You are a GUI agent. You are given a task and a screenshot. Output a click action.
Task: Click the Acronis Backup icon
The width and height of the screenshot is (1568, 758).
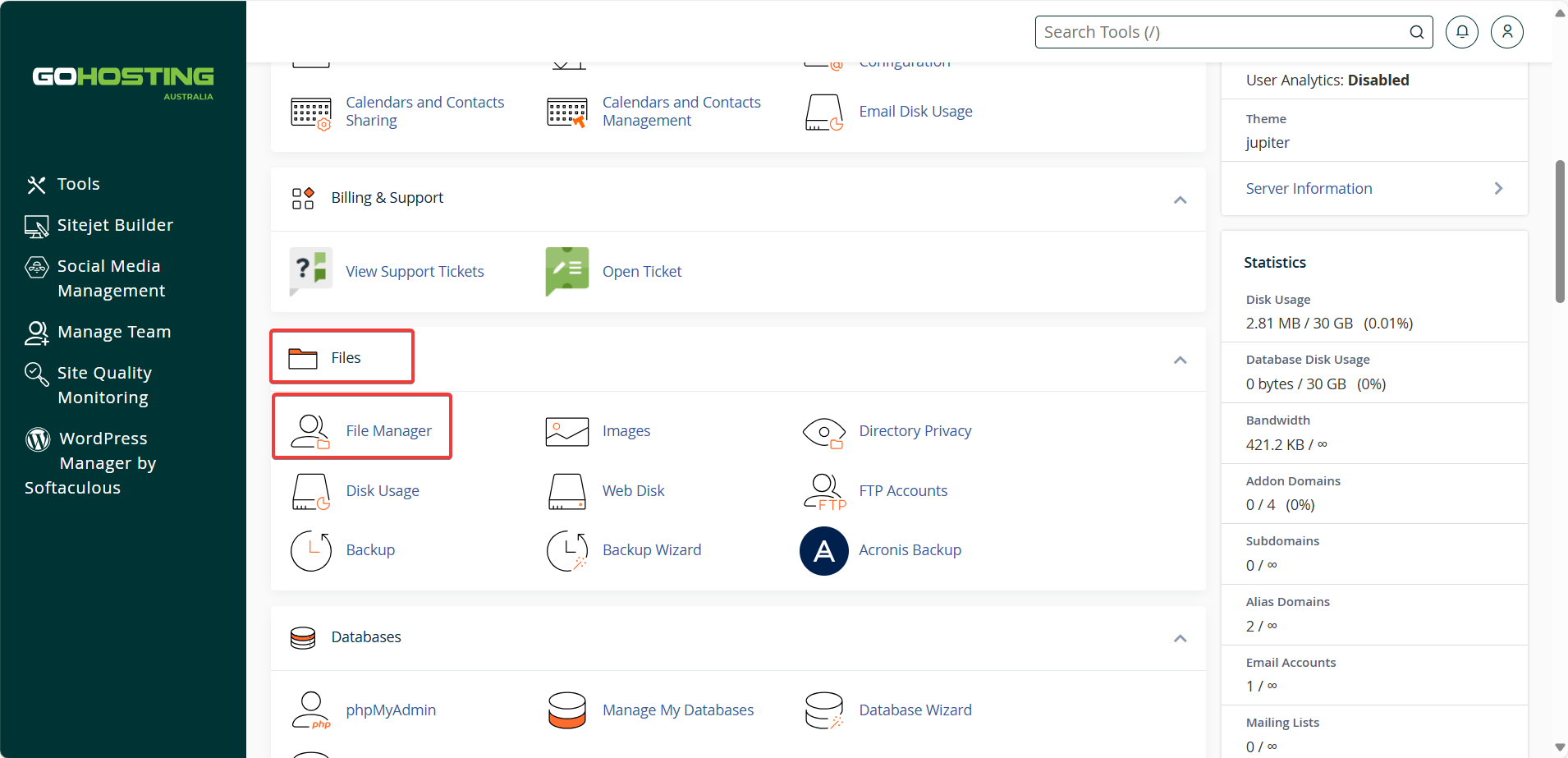(823, 550)
